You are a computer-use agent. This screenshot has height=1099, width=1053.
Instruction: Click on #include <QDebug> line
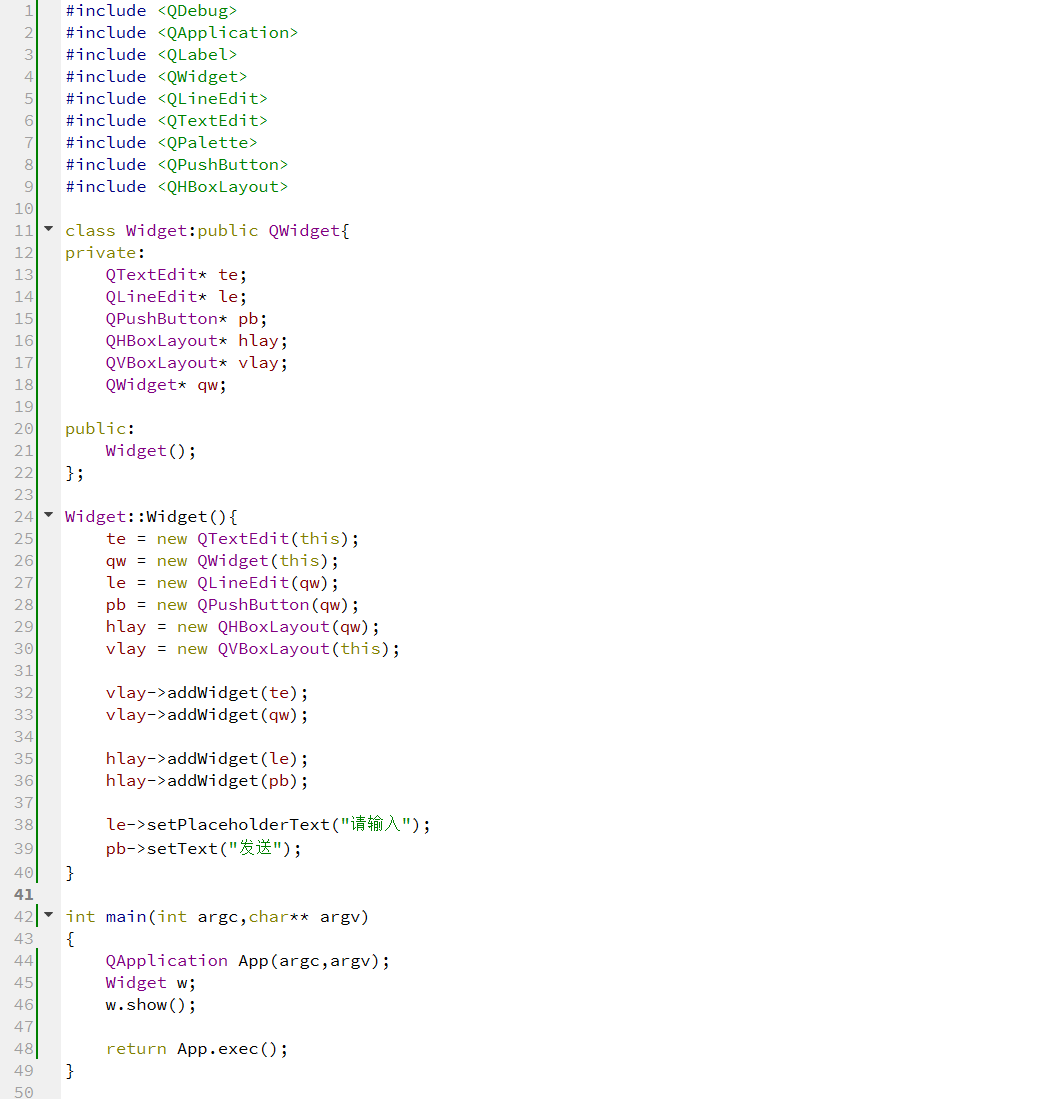point(151,11)
